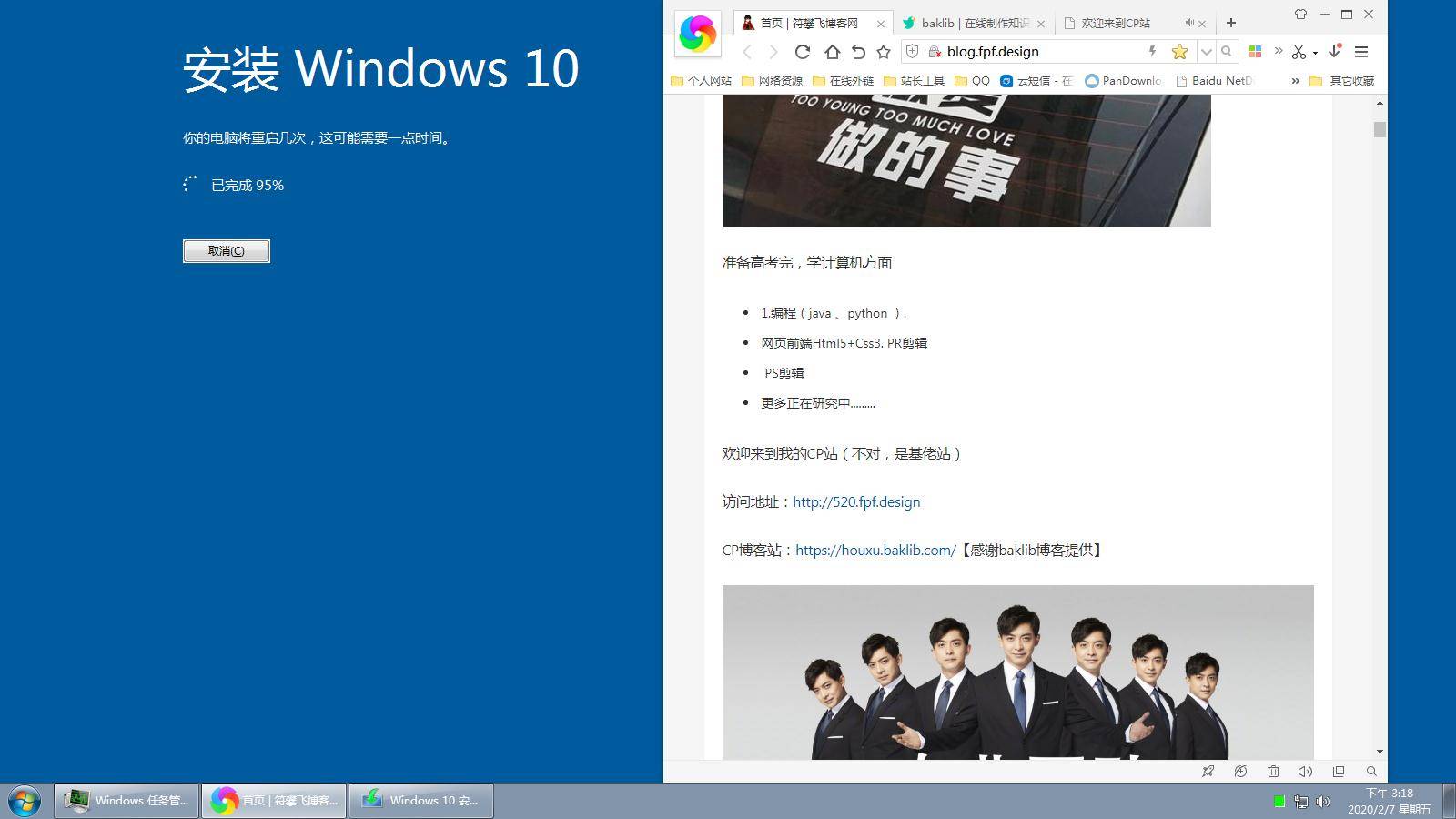Screen dimensions: 1456x819
Task: Click the trash clear-data status bar icon
Action: (x=1273, y=771)
